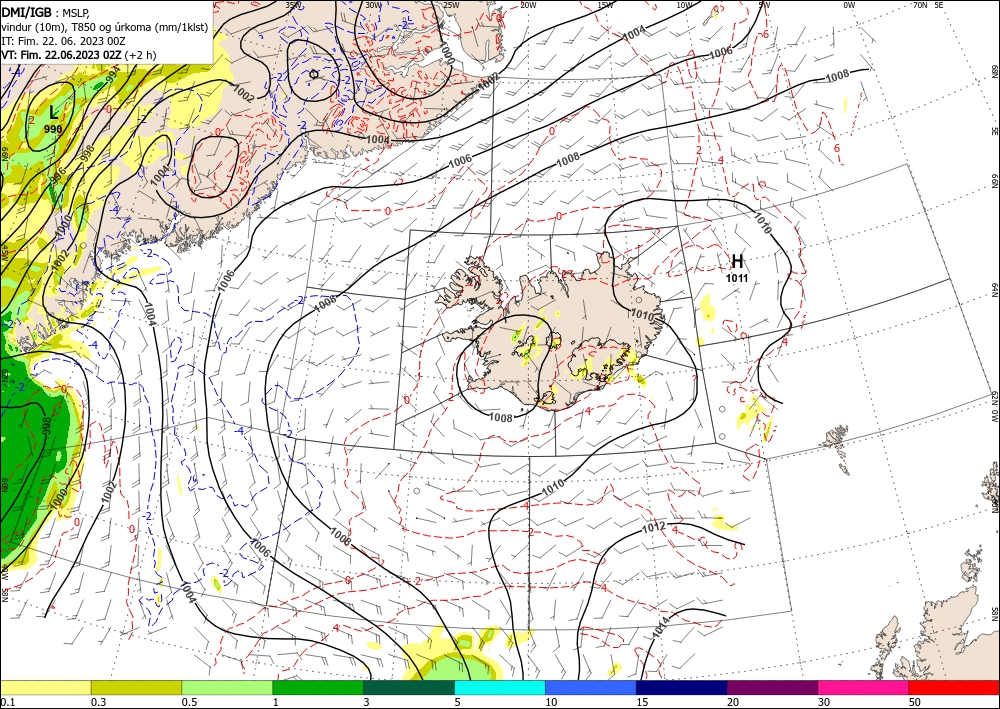This screenshot has width=1000, height=709.
Task: Click the navy 15 mm legend swatch
Action: tap(682, 687)
